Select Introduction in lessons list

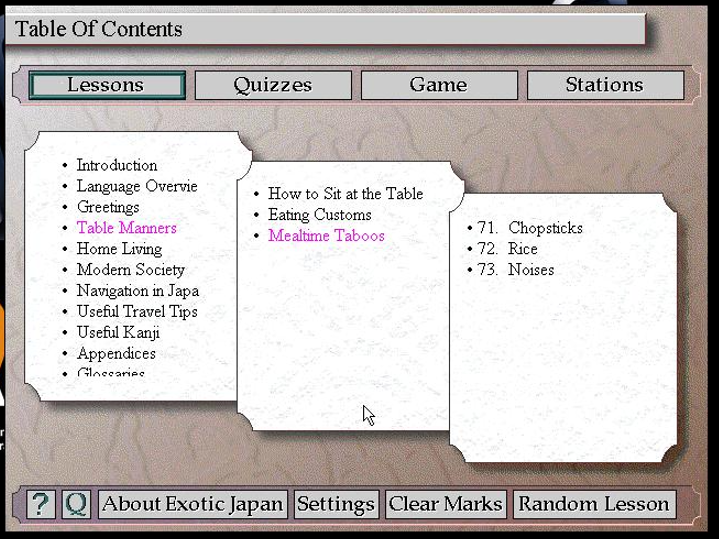[116, 165]
